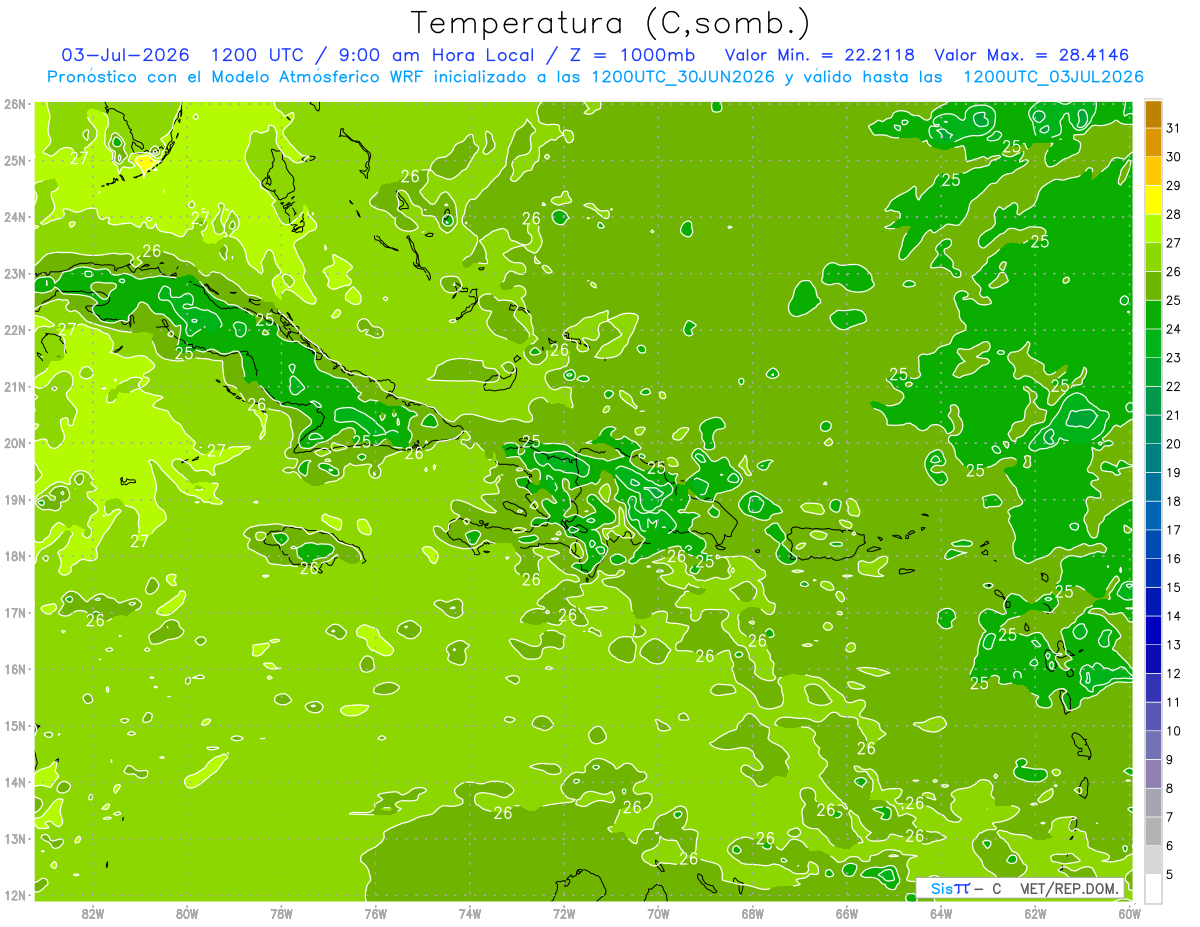
Task: Click the dark orange segment above 31 on scale
Action: click(1153, 114)
